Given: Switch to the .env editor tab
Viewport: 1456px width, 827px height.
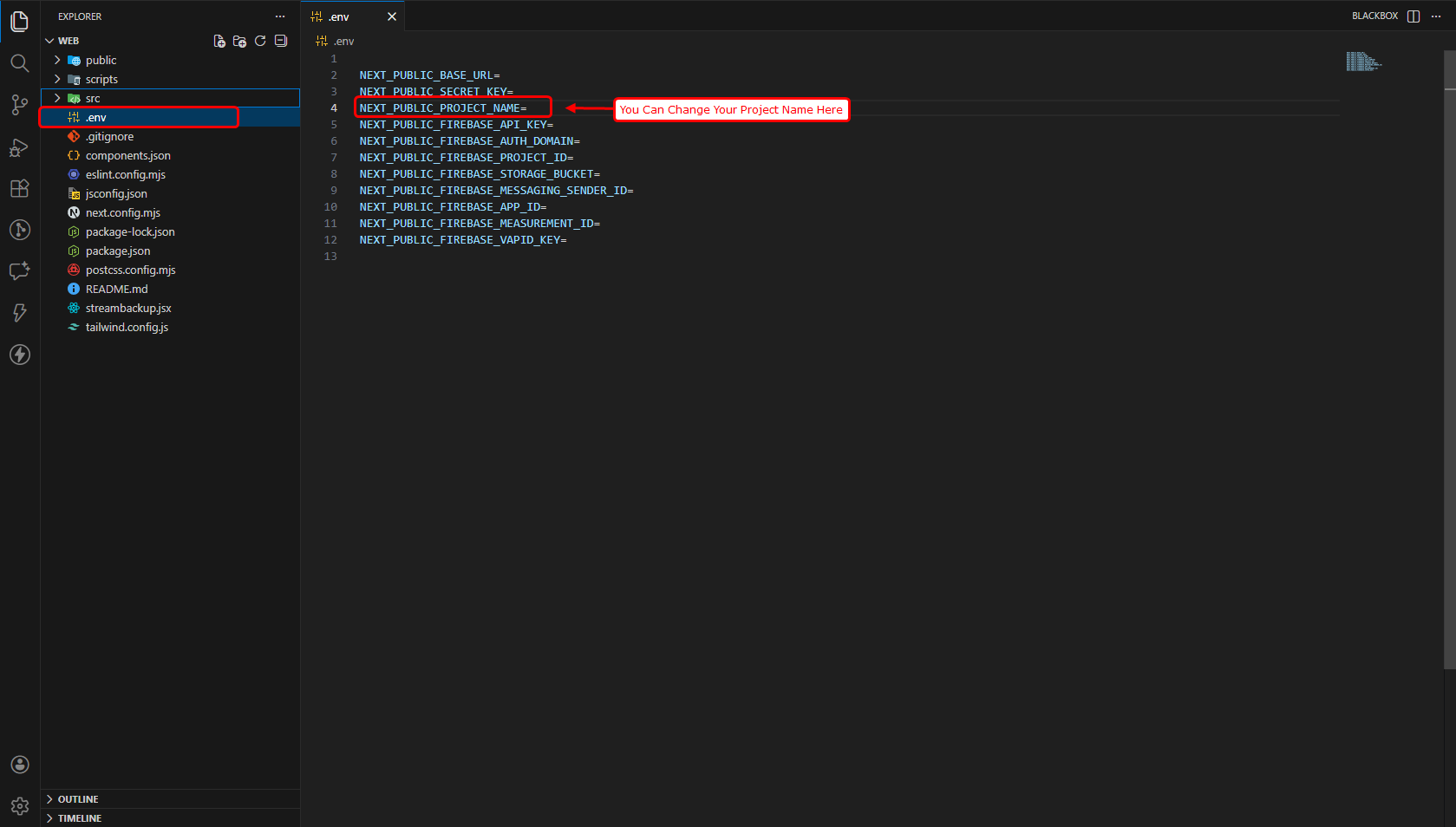Looking at the screenshot, I should [339, 16].
